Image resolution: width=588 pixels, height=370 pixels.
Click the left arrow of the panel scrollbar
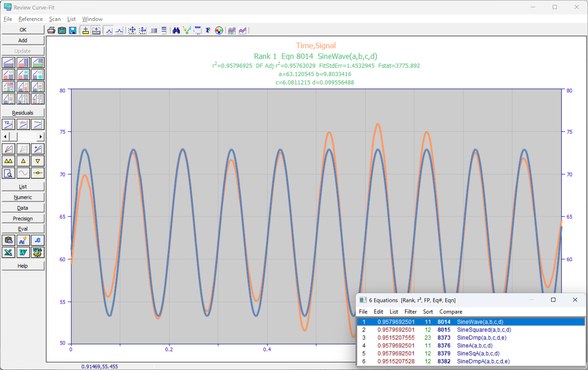pos(5,136)
